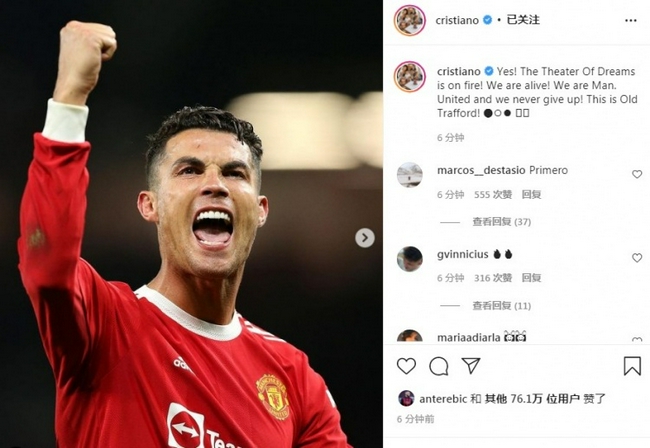Expand the 11 replies to gvinnicius

pos(502,306)
